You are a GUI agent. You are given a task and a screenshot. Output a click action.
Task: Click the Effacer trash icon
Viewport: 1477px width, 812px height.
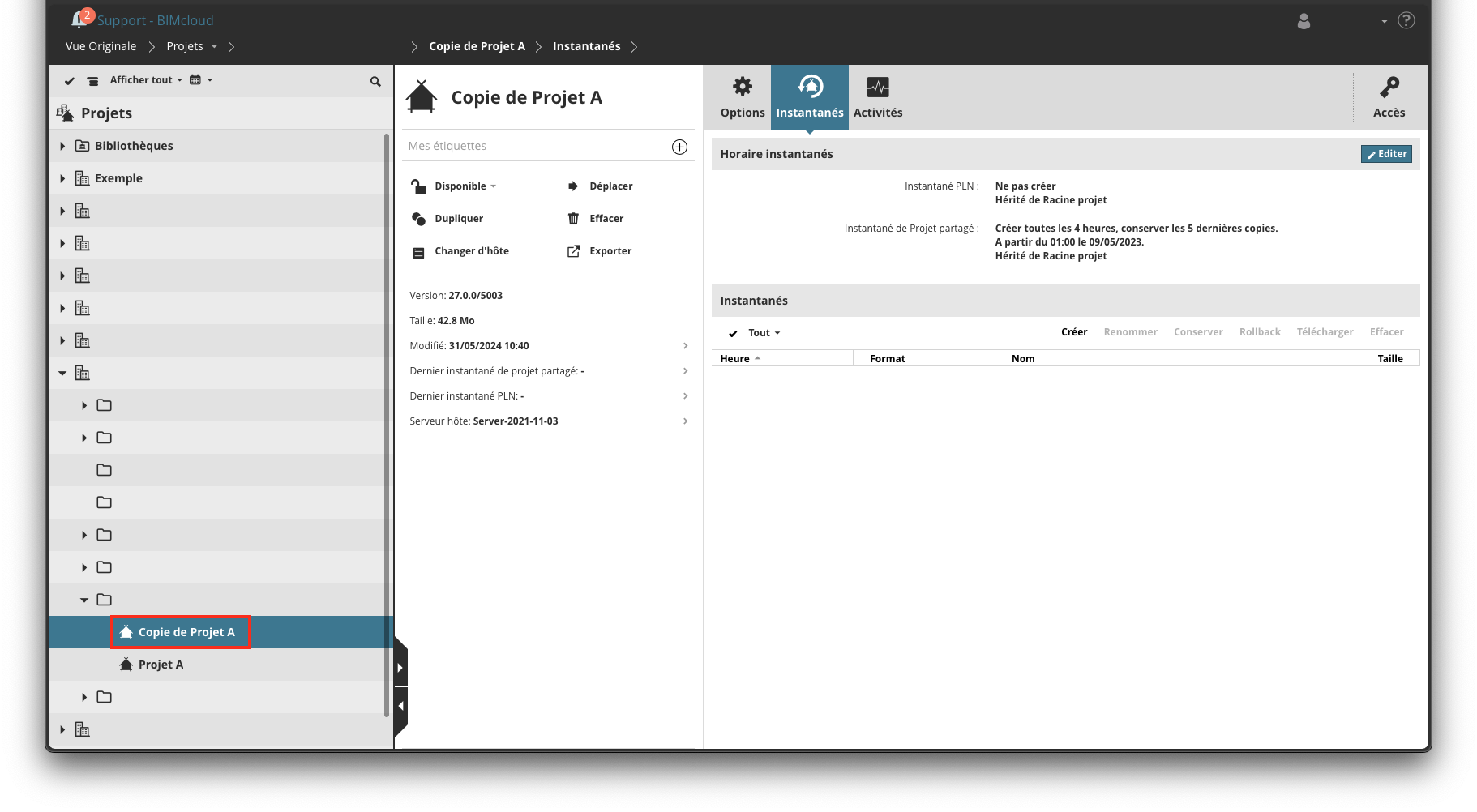pos(573,219)
